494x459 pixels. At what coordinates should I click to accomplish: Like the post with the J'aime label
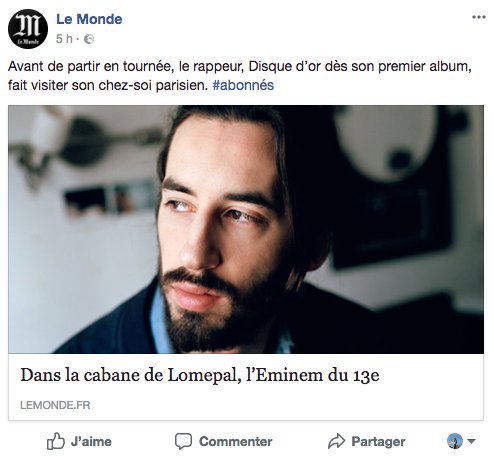[x=91, y=441]
